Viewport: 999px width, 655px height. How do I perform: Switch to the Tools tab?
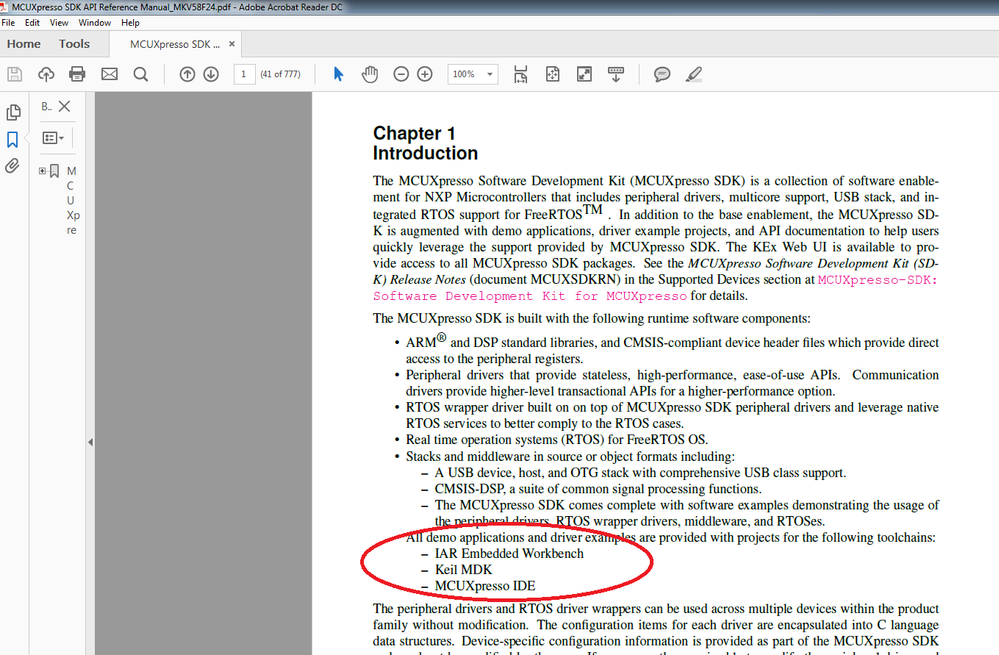74,44
